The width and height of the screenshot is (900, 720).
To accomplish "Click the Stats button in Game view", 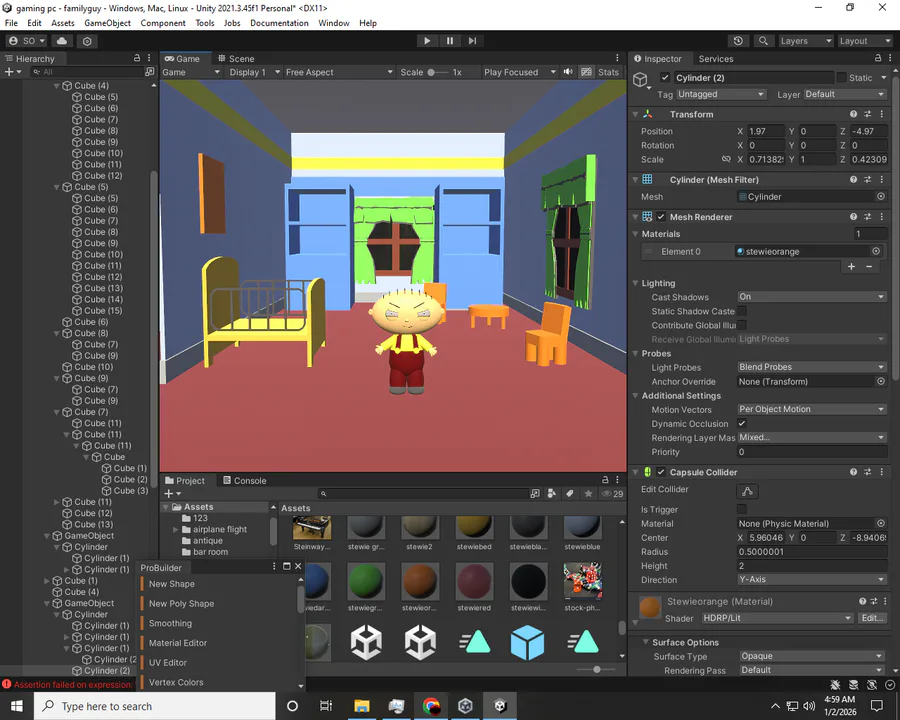I will tap(608, 72).
